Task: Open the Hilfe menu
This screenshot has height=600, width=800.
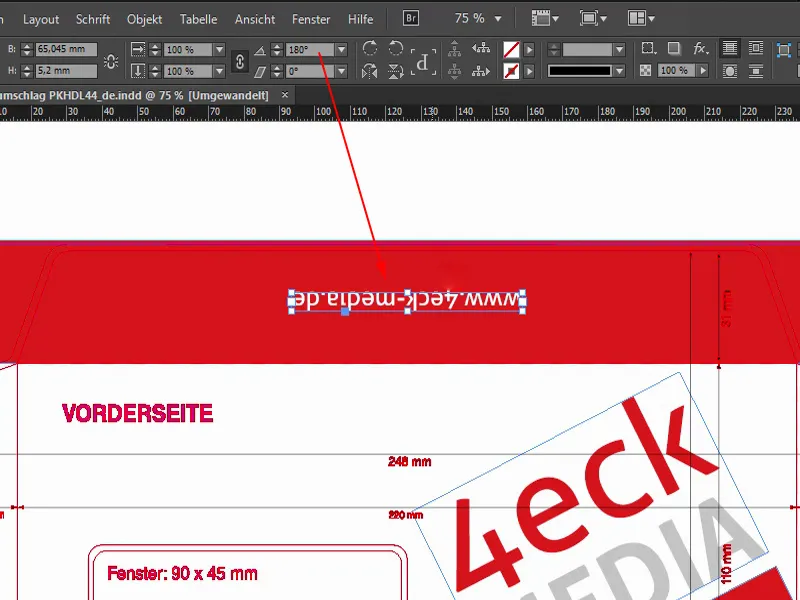Action: pos(360,19)
